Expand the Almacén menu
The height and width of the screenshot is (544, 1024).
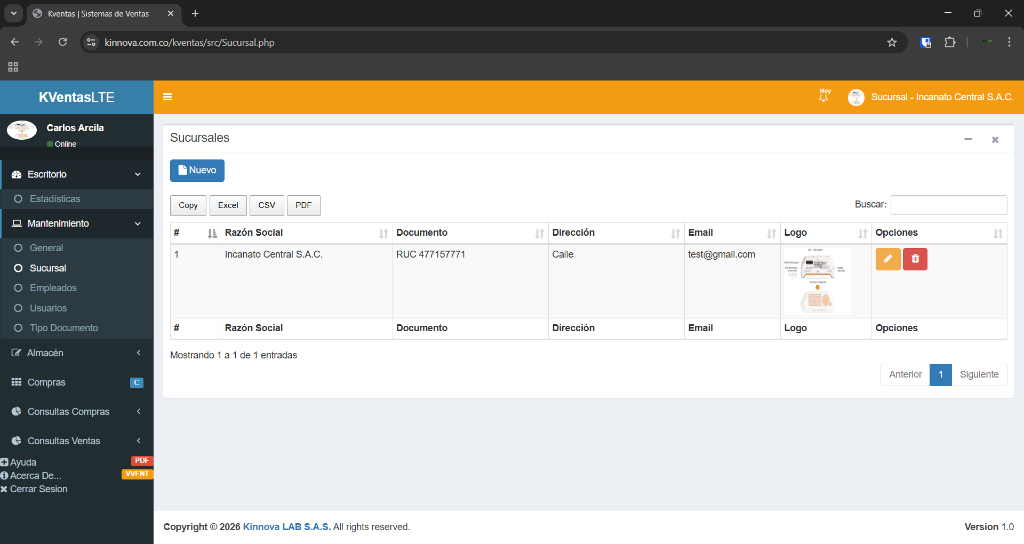pyautogui.click(x=77, y=353)
